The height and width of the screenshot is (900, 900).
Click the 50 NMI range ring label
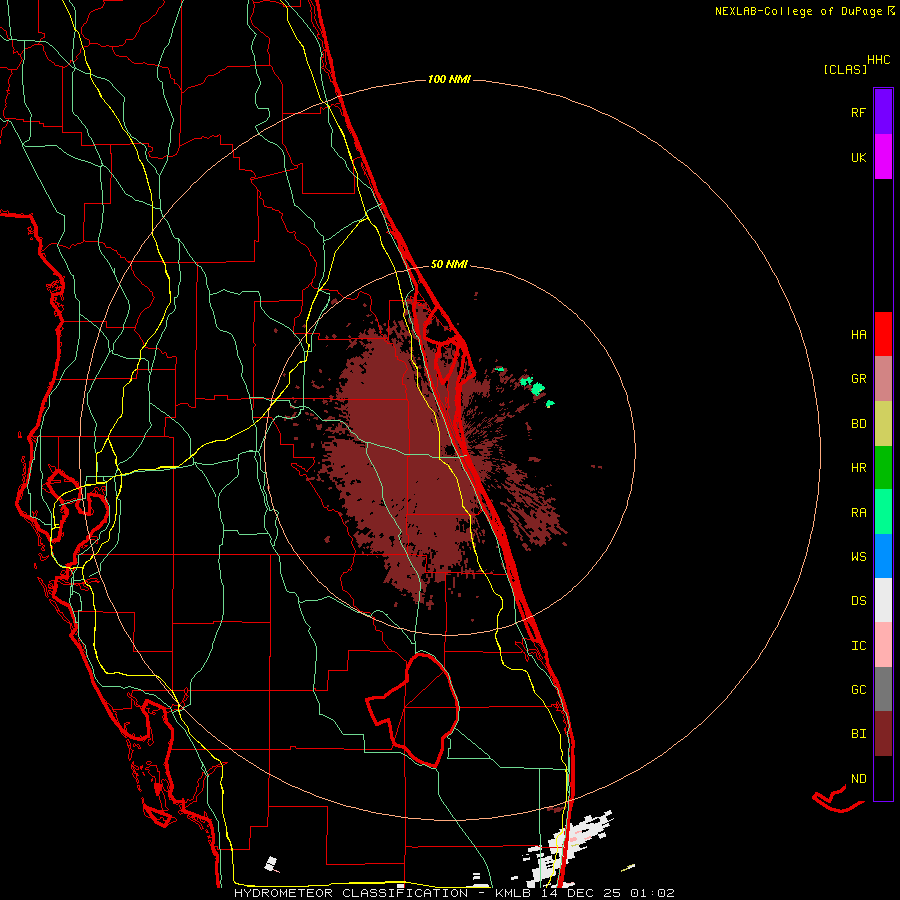449,264
